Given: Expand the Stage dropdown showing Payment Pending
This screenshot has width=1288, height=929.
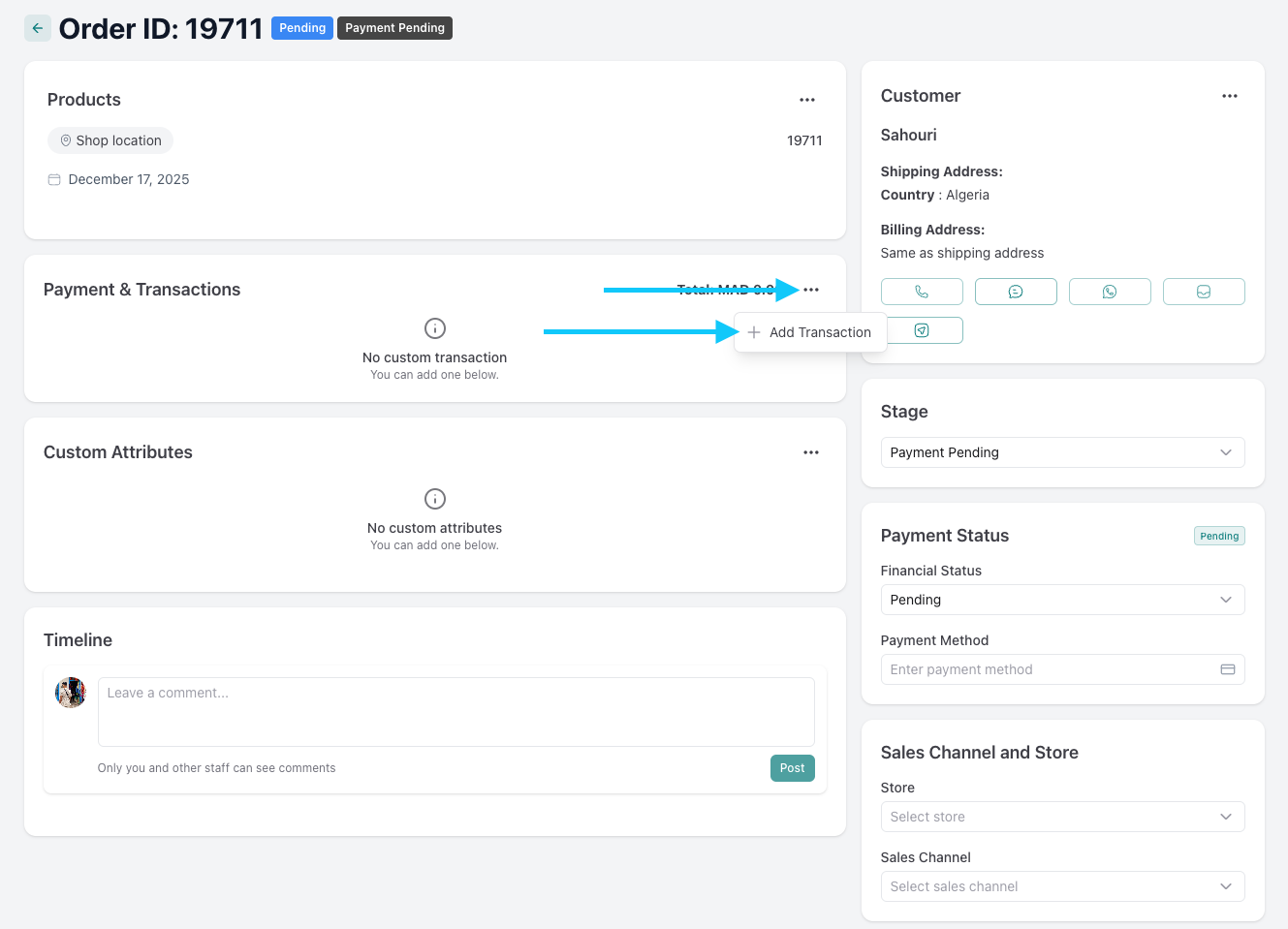Looking at the screenshot, I should [x=1061, y=452].
